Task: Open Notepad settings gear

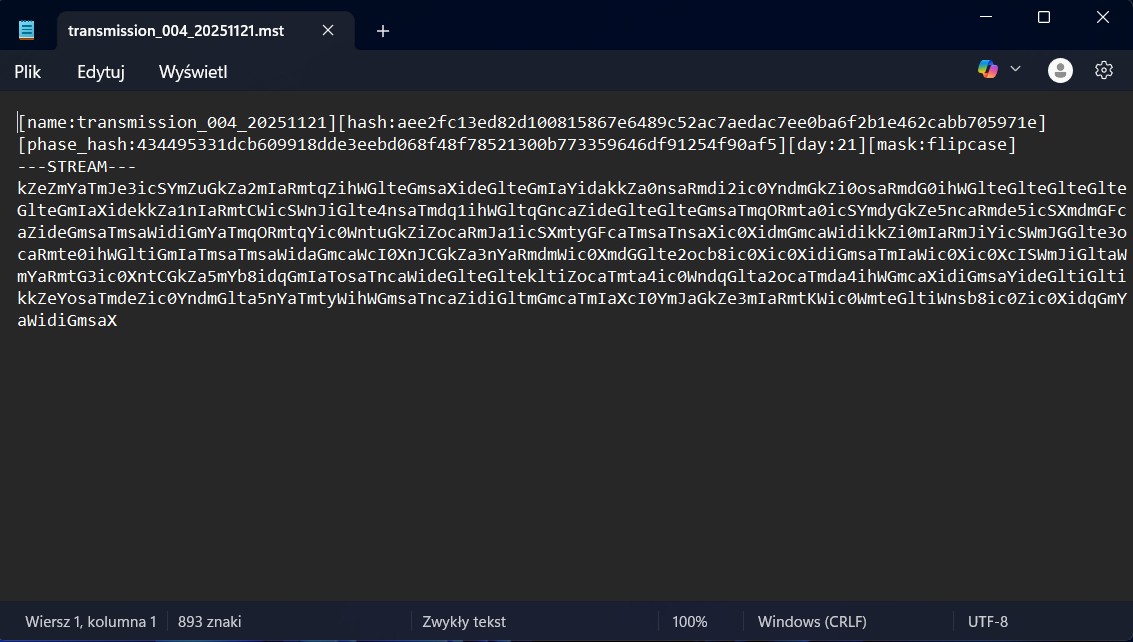Action: pos(1104,70)
